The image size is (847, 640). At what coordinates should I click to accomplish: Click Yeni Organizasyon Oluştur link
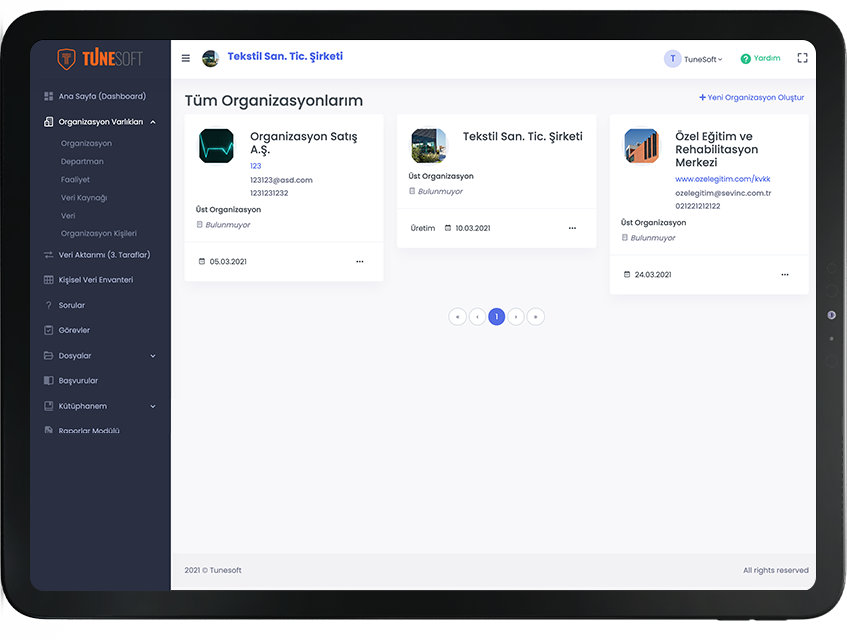tap(751, 97)
